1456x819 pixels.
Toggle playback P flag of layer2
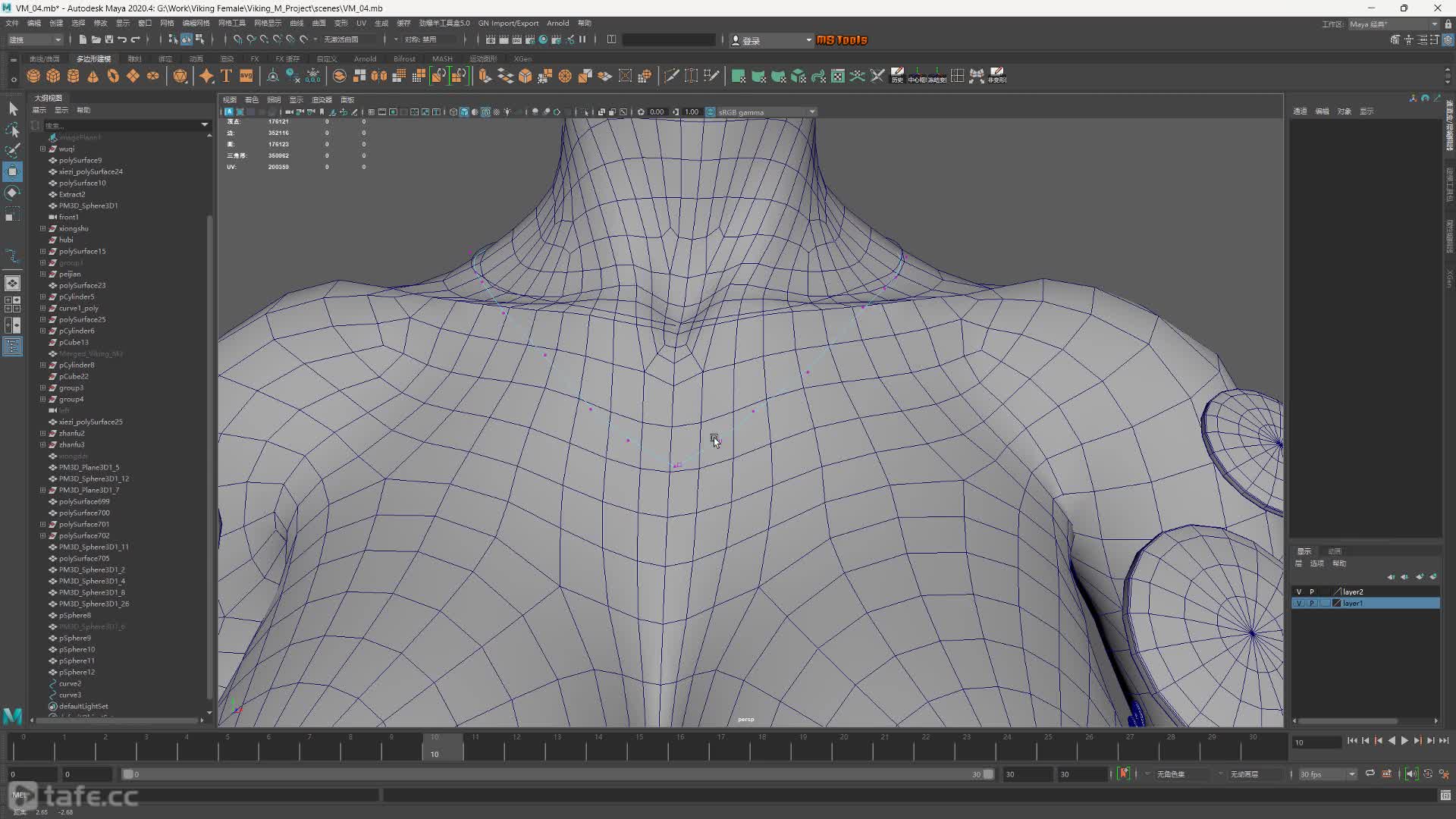[x=1312, y=591]
